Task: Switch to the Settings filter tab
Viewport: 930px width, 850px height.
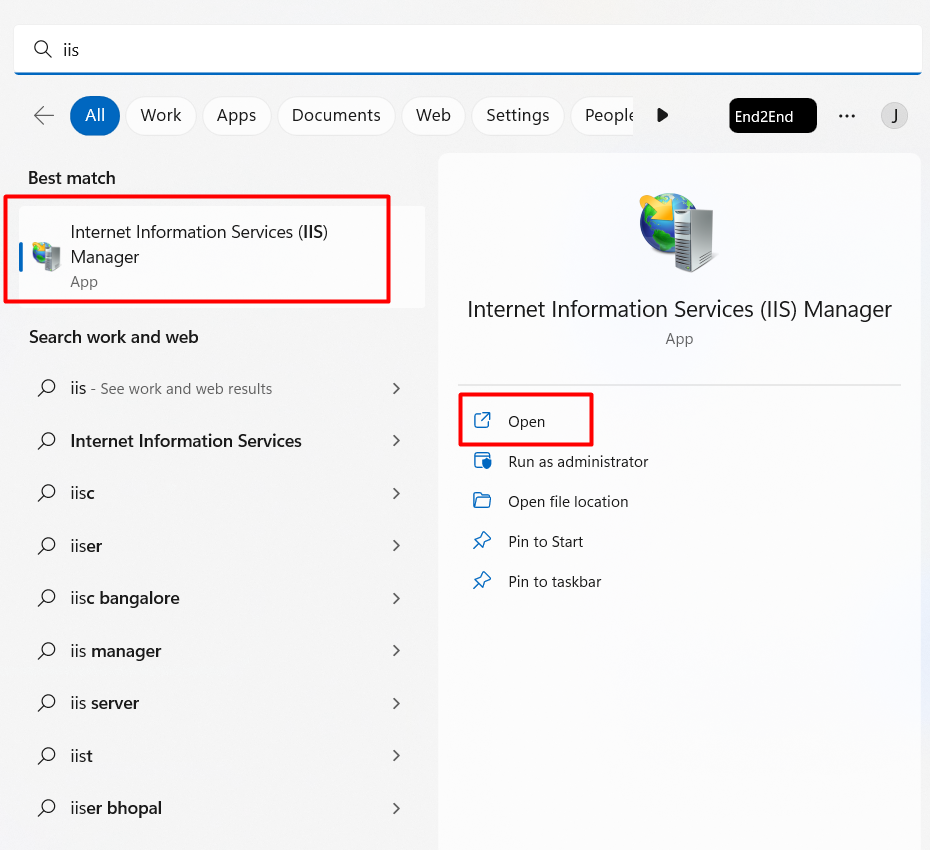Action: click(x=518, y=116)
